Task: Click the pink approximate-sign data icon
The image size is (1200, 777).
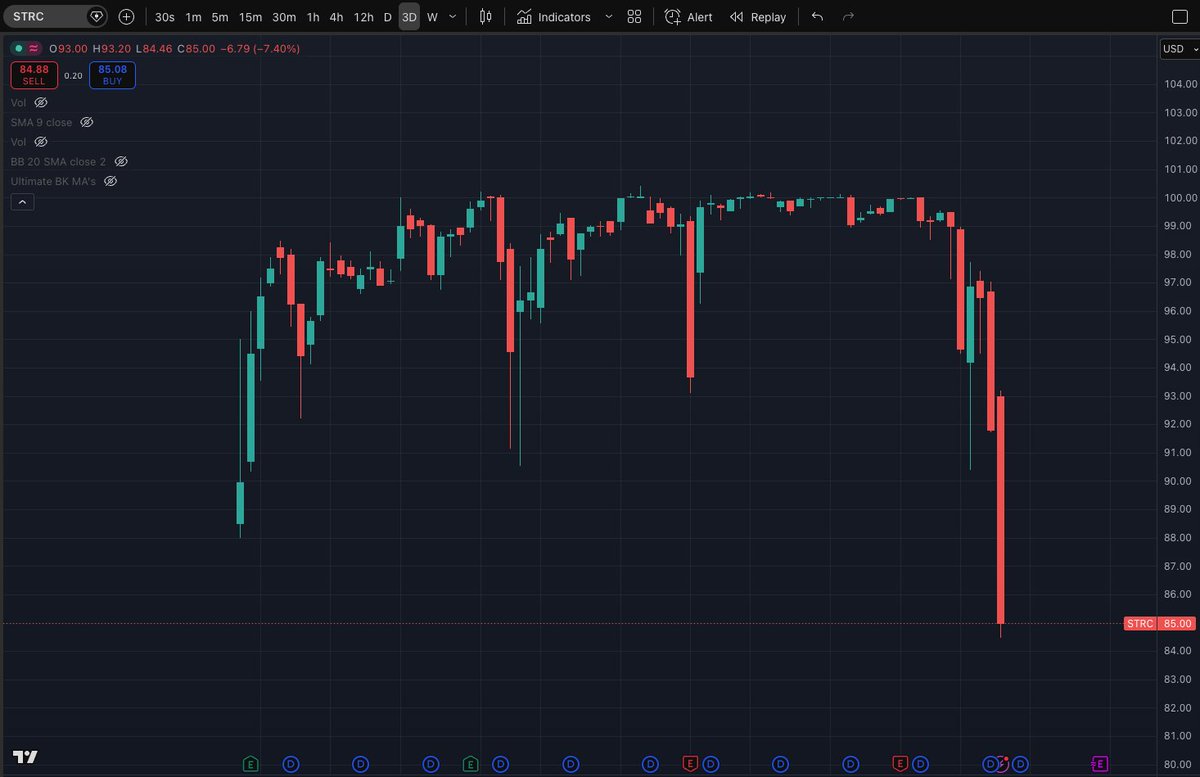Action: click(x=33, y=48)
